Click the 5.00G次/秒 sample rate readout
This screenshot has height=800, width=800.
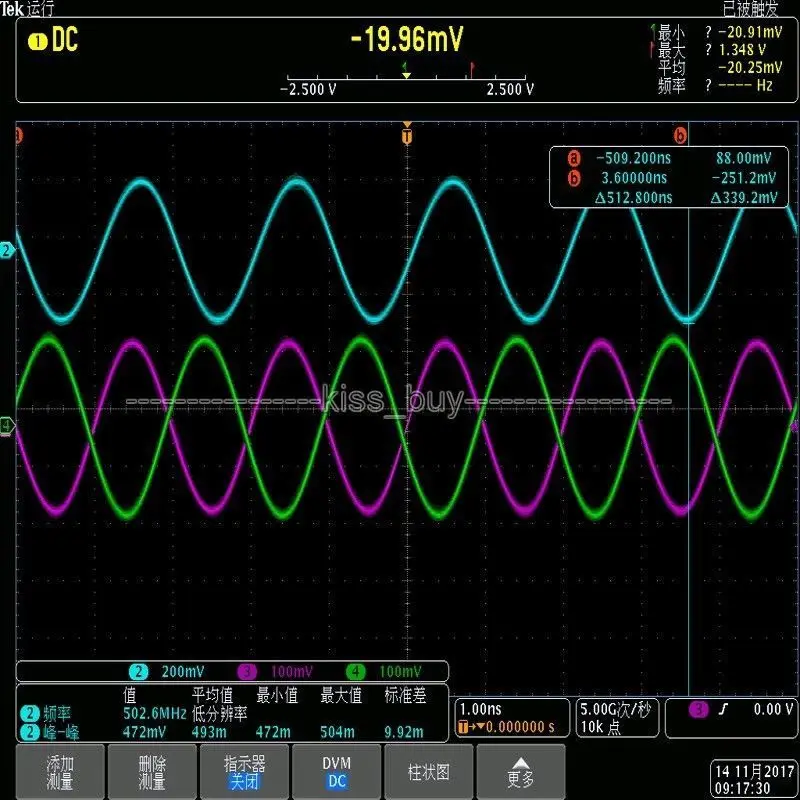[615, 709]
